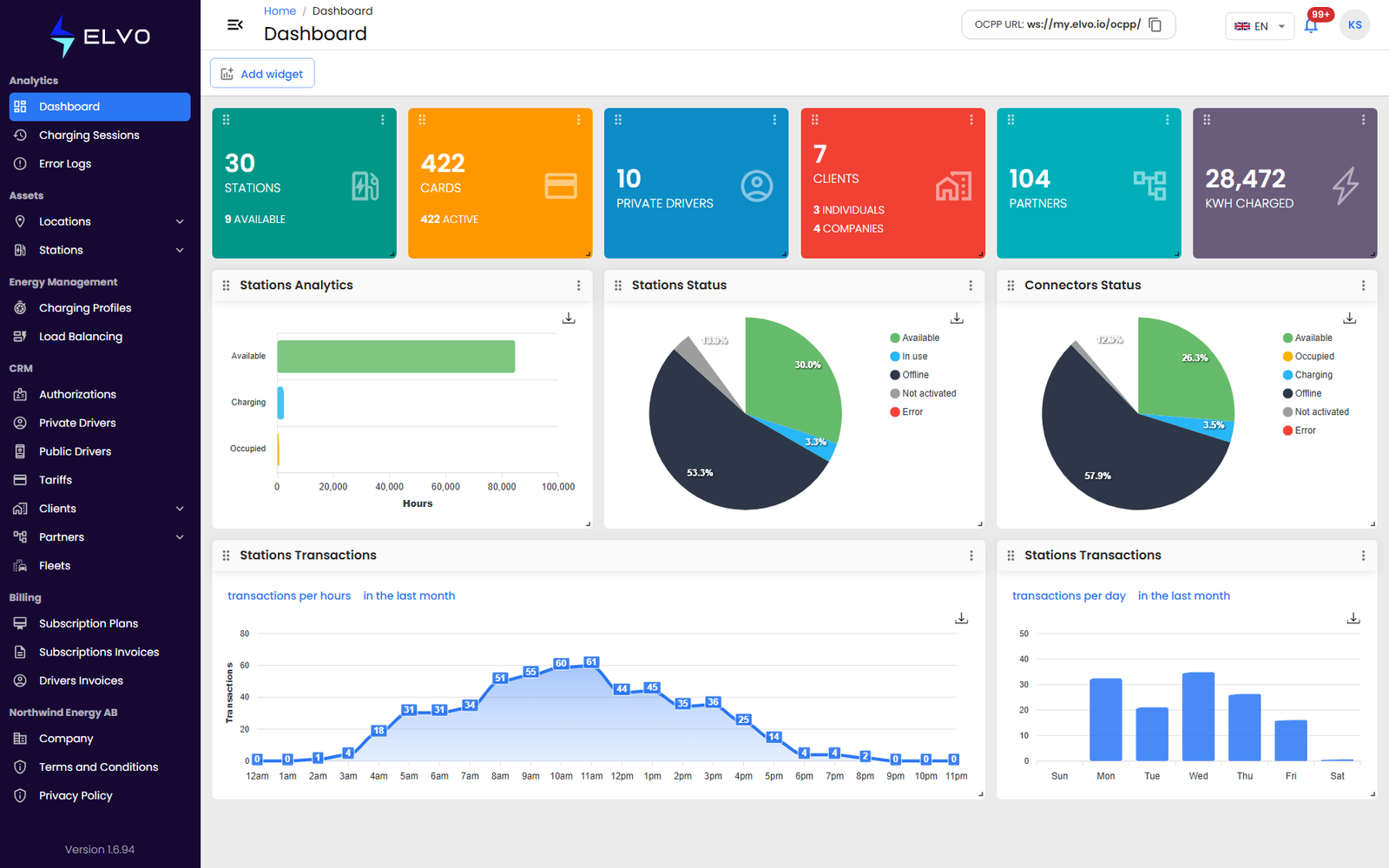
Task: Click the 26.3% slice of Connectors Status pie
Action: [x=1186, y=369]
